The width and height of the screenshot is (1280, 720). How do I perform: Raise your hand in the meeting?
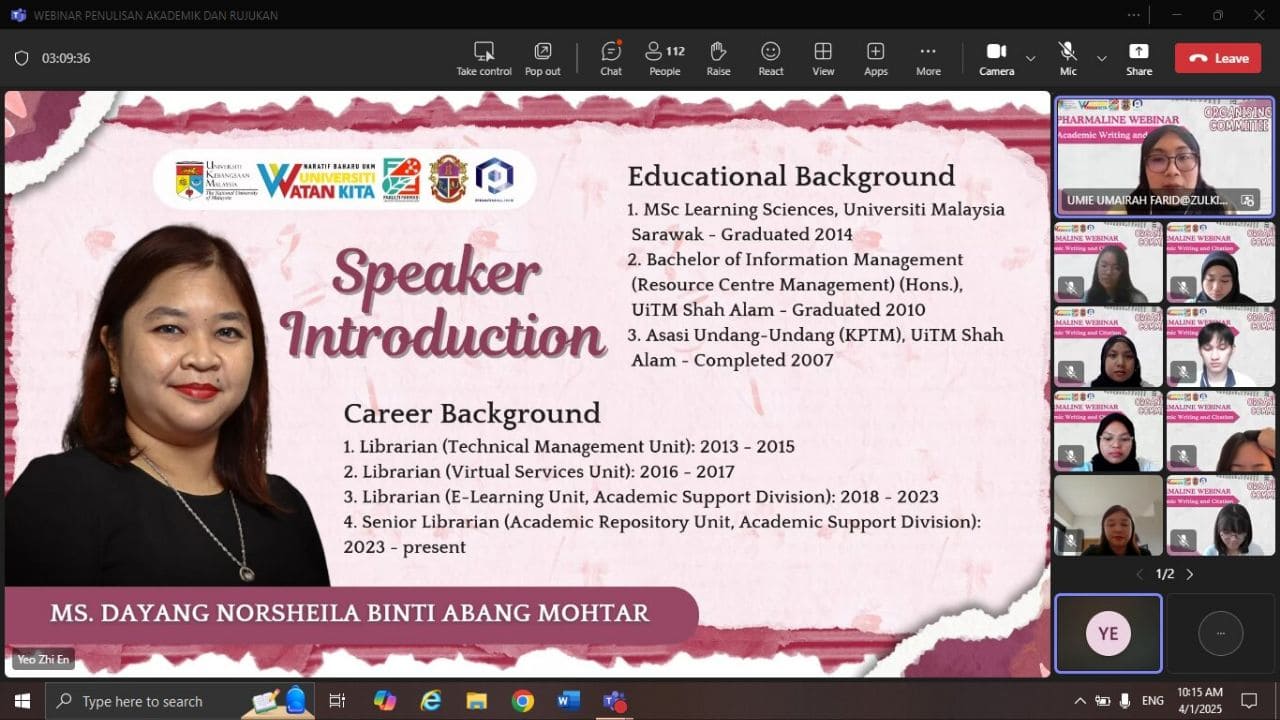(718, 58)
